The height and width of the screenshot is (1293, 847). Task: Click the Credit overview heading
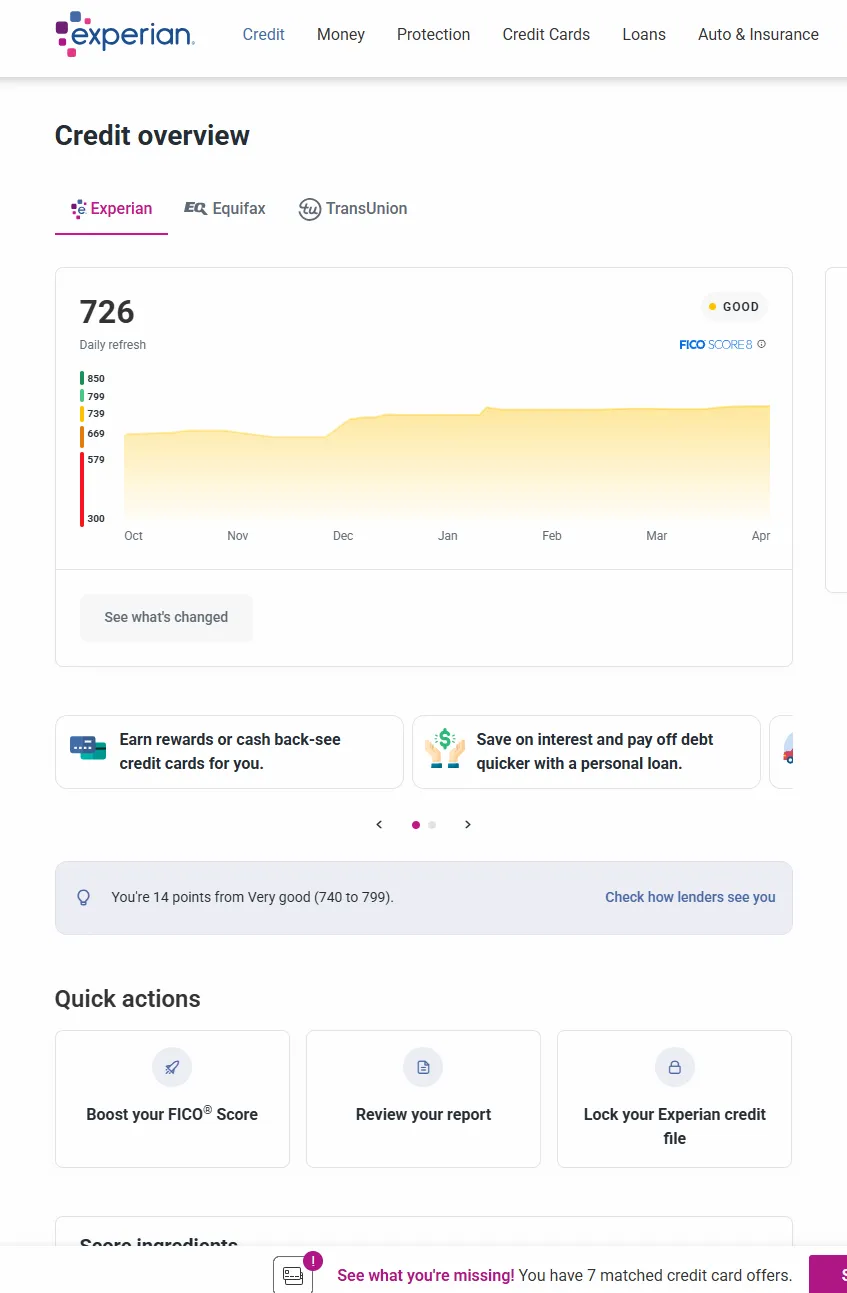152,136
